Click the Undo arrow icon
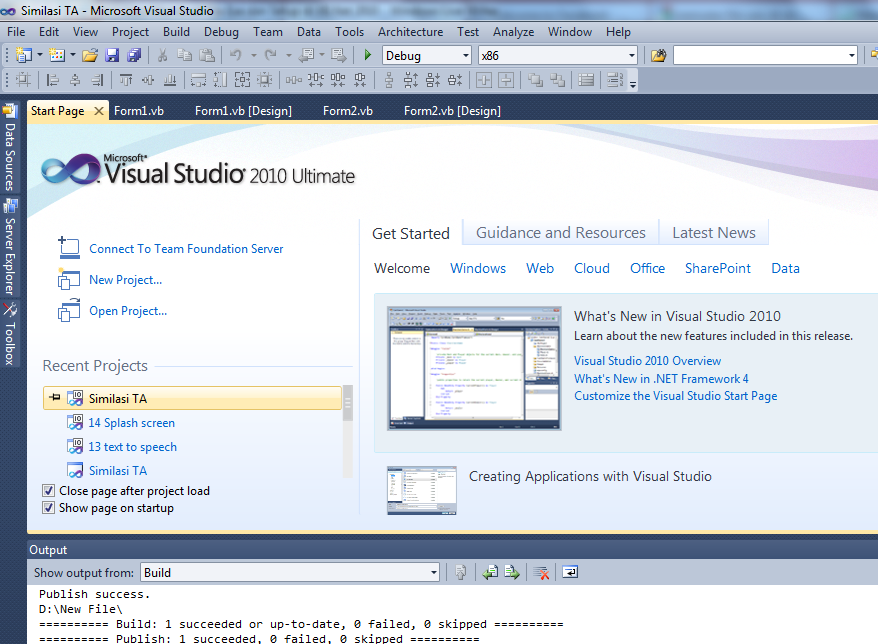Screen dimensions: 878x644 [x=236, y=55]
